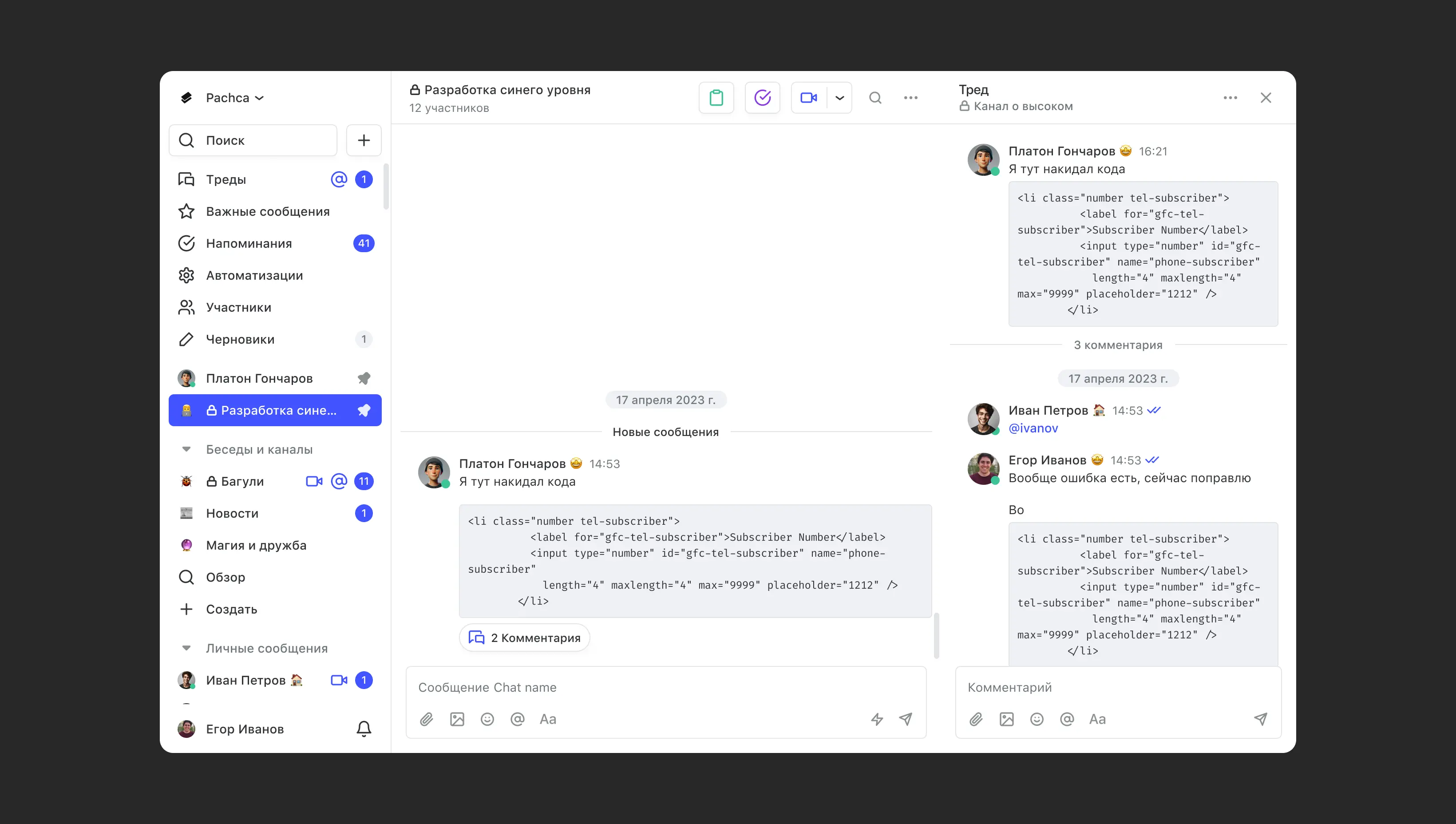Image resolution: width=1456 pixels, height=824 pixels.
Task: Attach a file in the comment field
Action: (976, 719)
